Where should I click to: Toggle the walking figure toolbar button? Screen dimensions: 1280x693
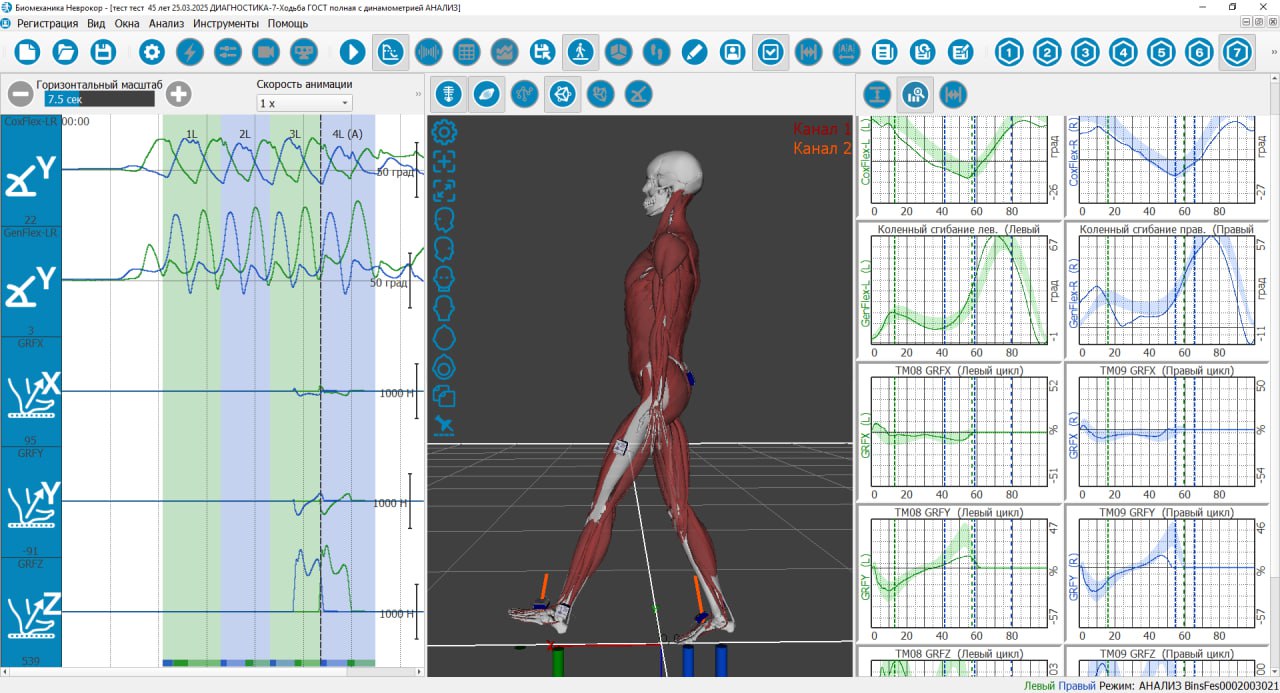[x=580, y=52]
